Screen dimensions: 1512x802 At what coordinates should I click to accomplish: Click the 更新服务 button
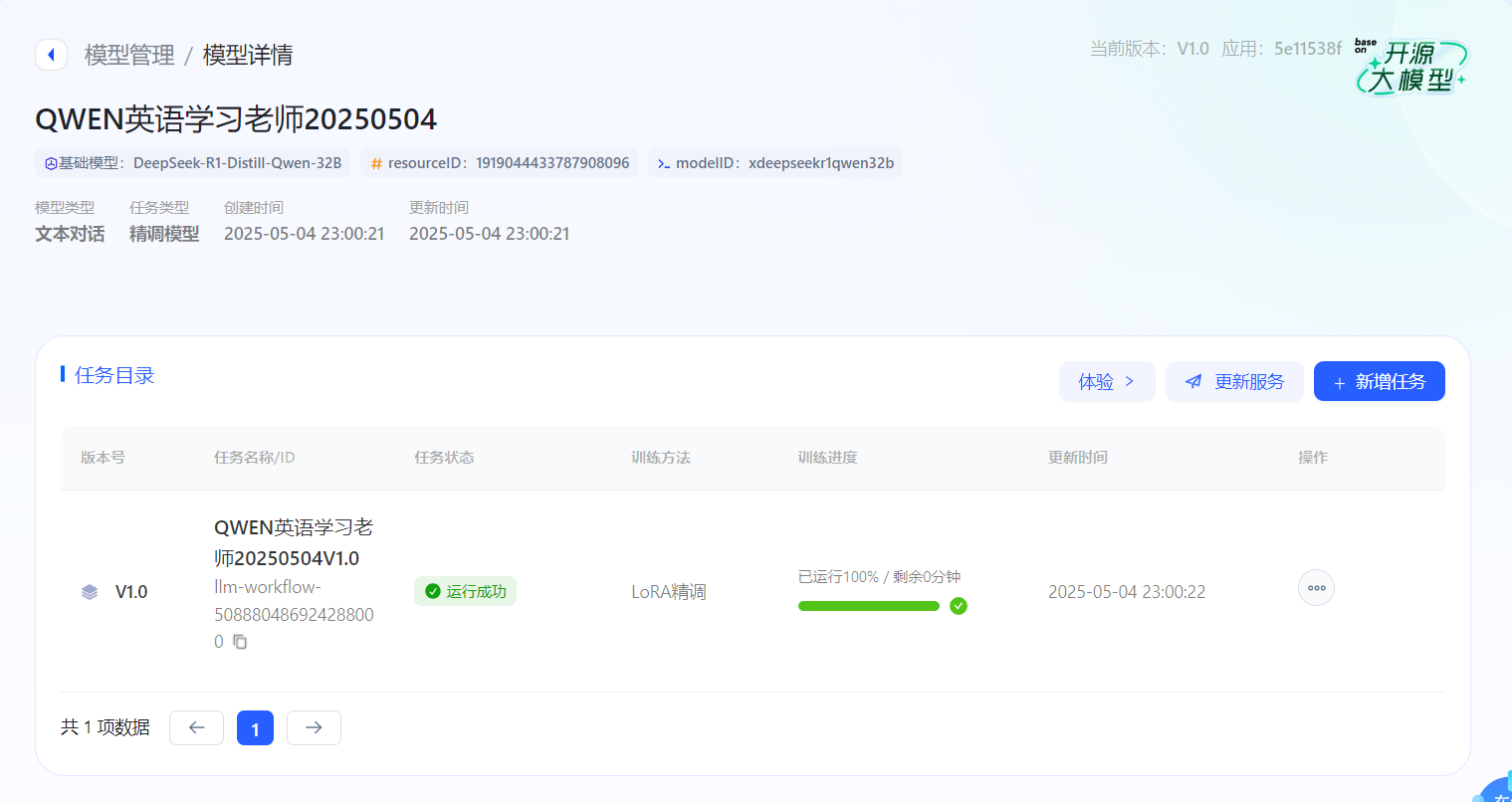point(1234,381)
